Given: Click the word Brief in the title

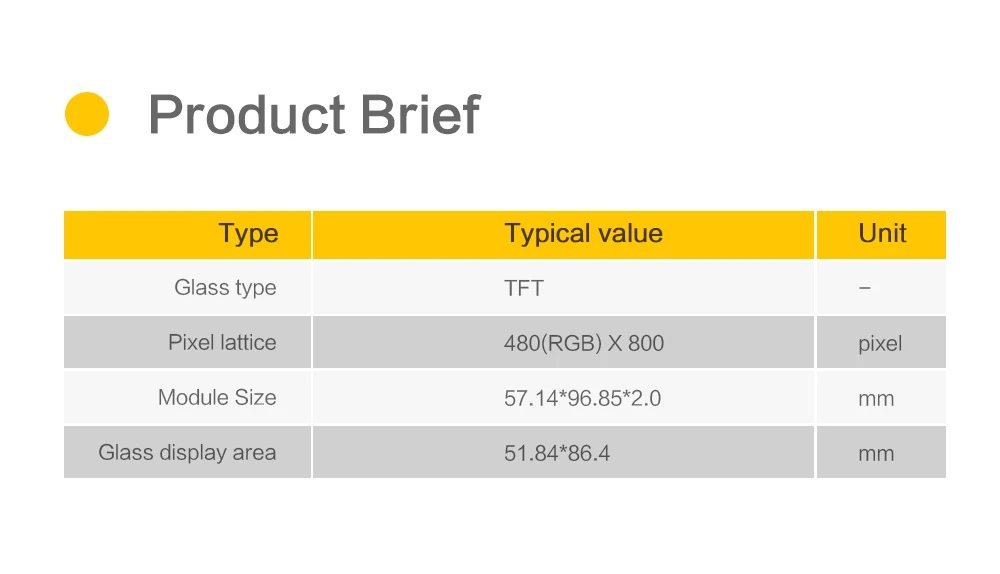Looking at the screenshot, I should pos(420,115).
